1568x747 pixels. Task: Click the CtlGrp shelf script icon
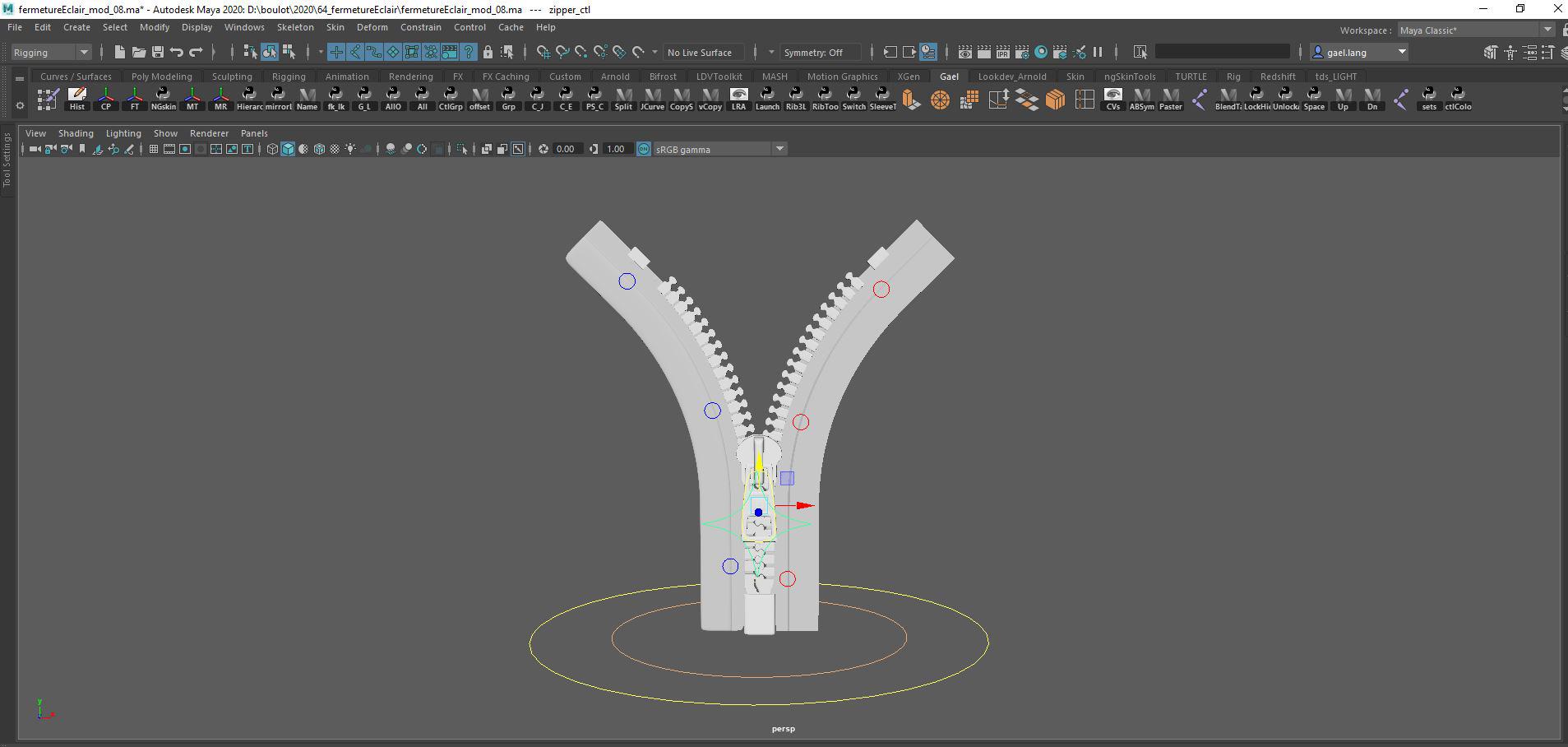pyautogui.click(x=451, y=99)
